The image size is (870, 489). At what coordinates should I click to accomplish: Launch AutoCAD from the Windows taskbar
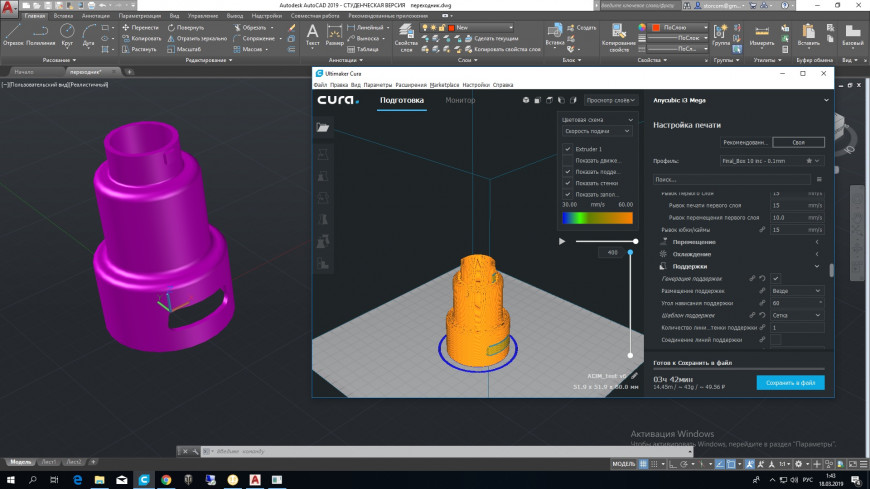[x=255, y=480]
